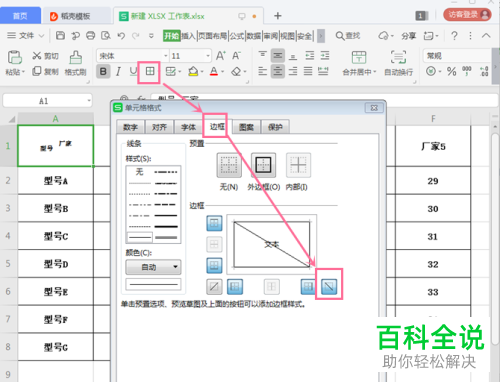Open the 查找 search tool
500x382 pixels.
pos(348,35)
